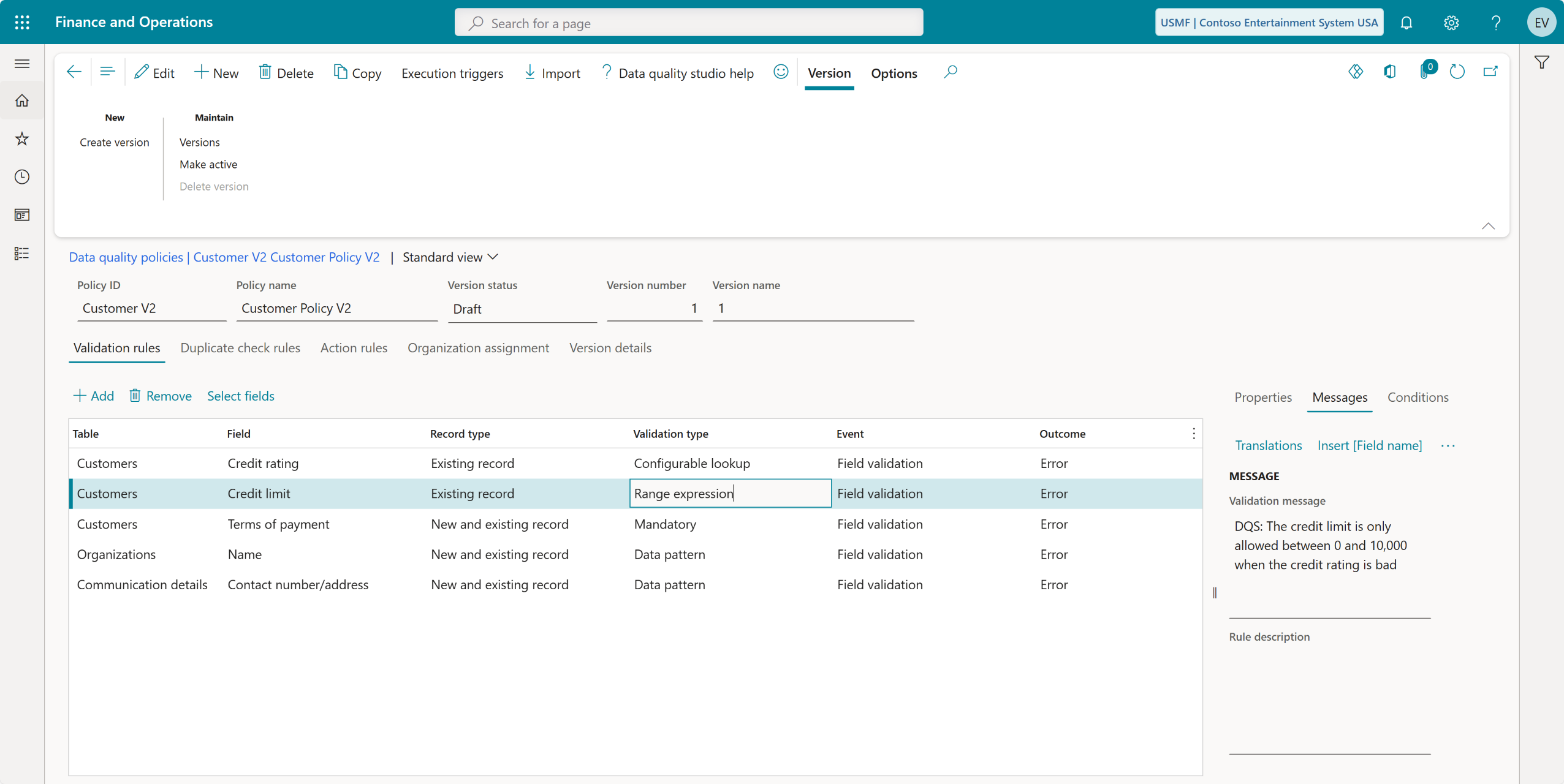Select the Communication details row
The image size is (1564, 784).
tap(636, 585)
